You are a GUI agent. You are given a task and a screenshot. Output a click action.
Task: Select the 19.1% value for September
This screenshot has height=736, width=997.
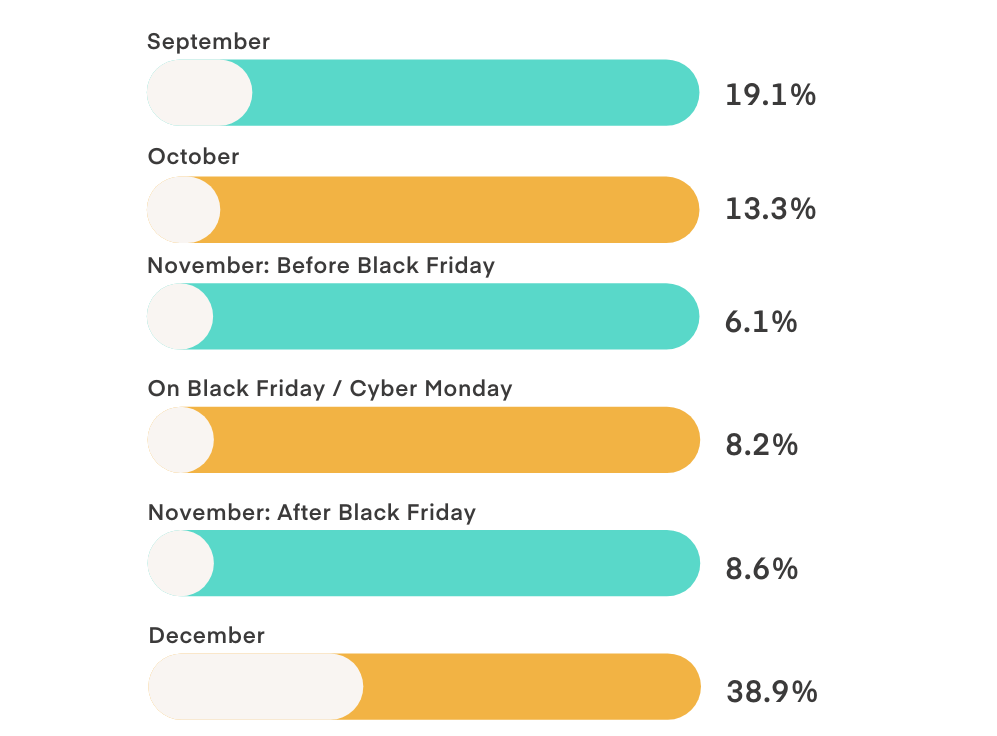click(770, 96)
